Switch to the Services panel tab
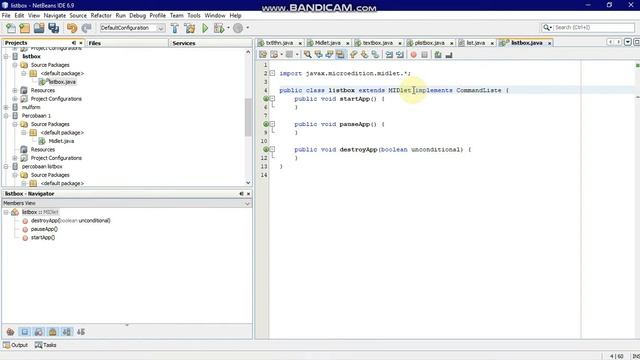This screenshot has width=640, height=360. (184, 43)
